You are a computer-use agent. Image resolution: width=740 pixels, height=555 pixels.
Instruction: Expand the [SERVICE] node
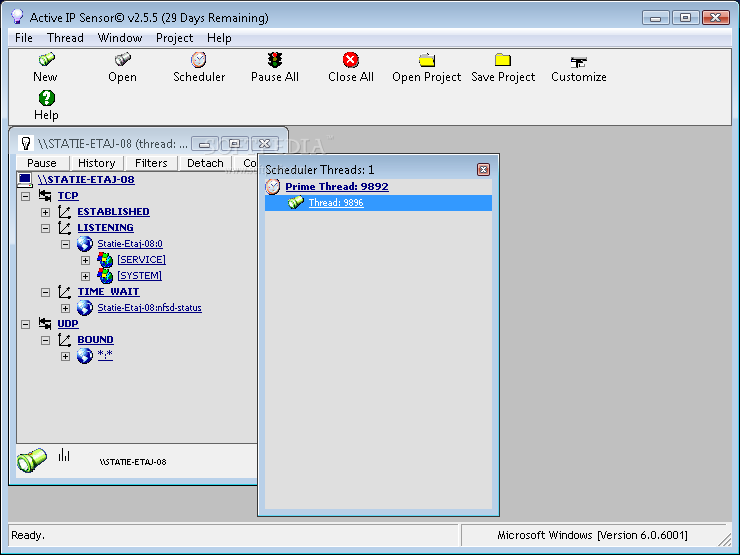point(85,261)
